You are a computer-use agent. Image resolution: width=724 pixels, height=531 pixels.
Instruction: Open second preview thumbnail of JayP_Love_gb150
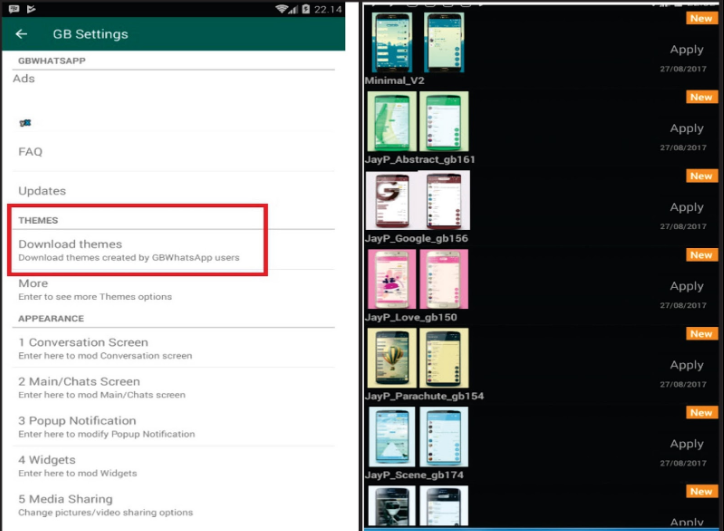[444, 279]
